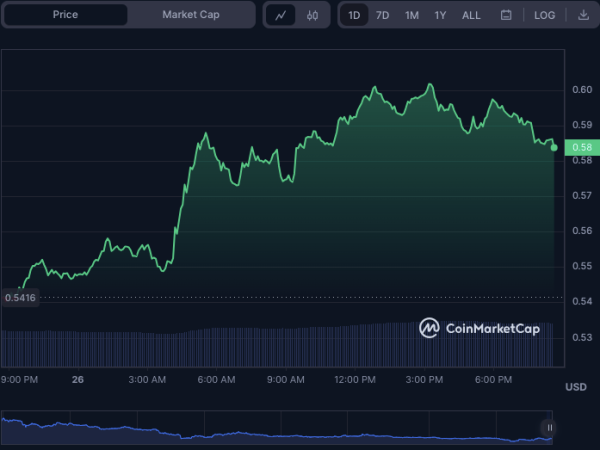This screenshot has width=600, height=450.
Task: Click the CoinMarketCap logo watermark
Action: [x=478, y=328]
